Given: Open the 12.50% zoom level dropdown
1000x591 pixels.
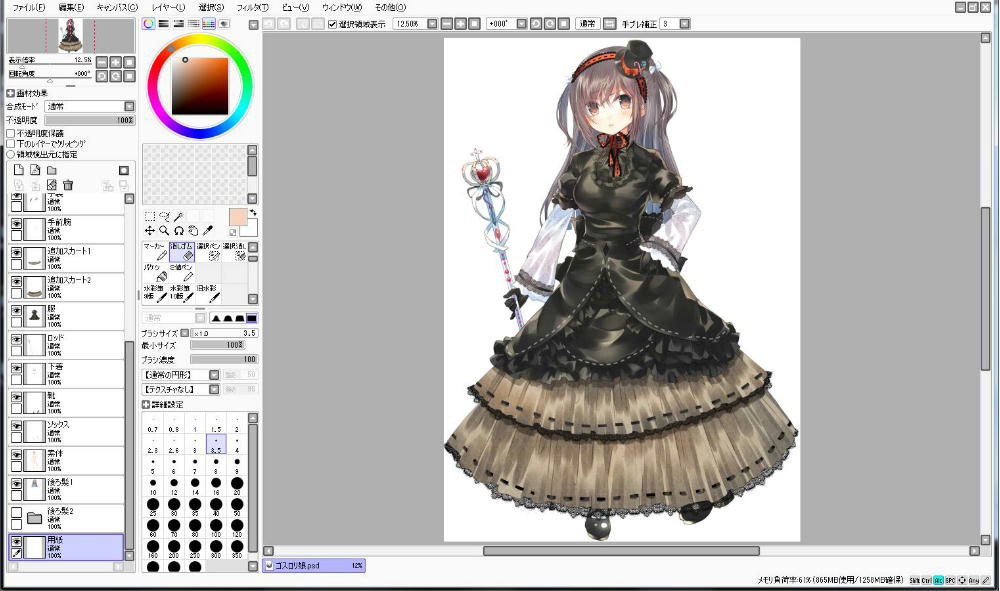Looking at the screenshot, I should [432, 24].
